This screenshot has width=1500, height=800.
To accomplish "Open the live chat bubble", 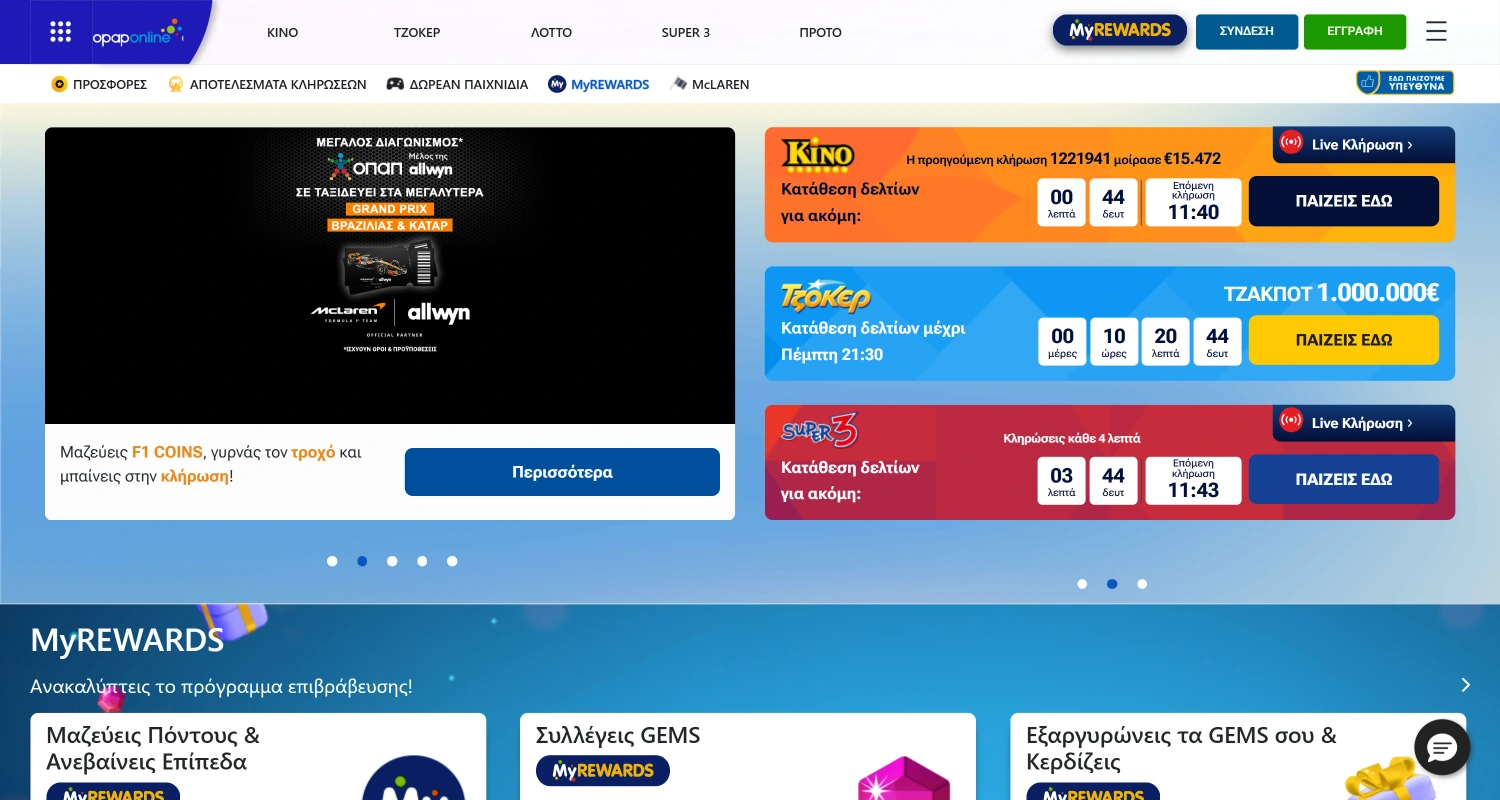I will (x=1442, y=747).
